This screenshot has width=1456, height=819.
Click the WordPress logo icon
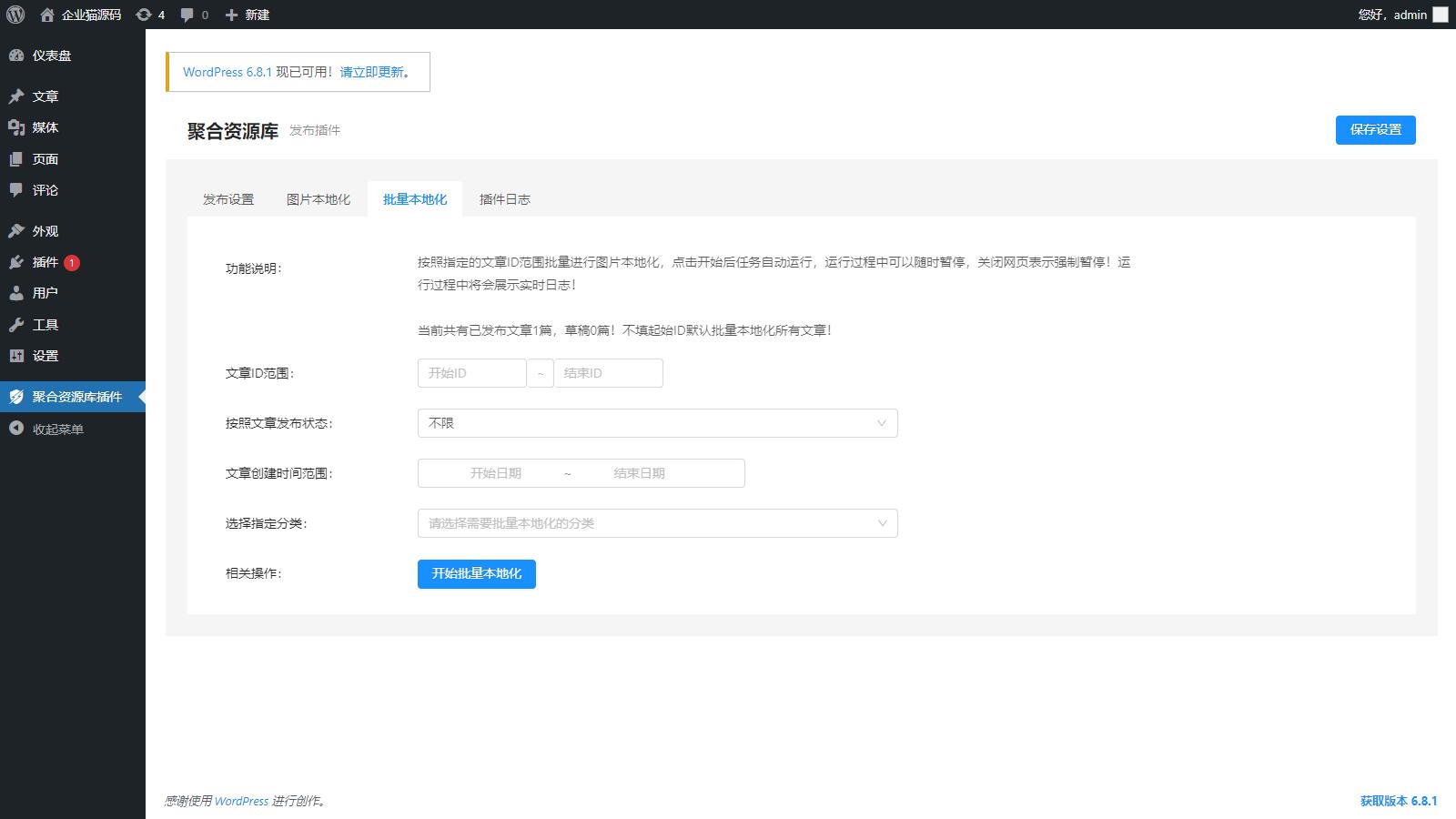pyautogui.click(x=15, y=15)
